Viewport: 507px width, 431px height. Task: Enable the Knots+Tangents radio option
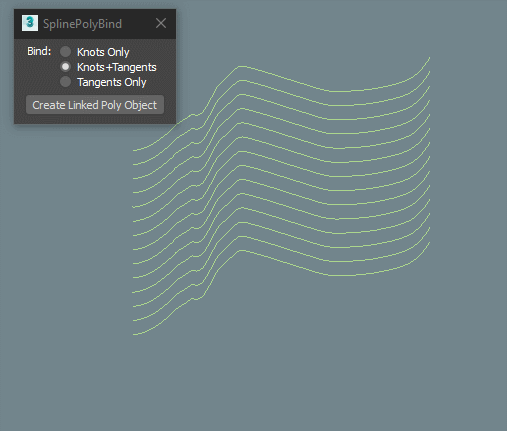click(x=65, y=67)
